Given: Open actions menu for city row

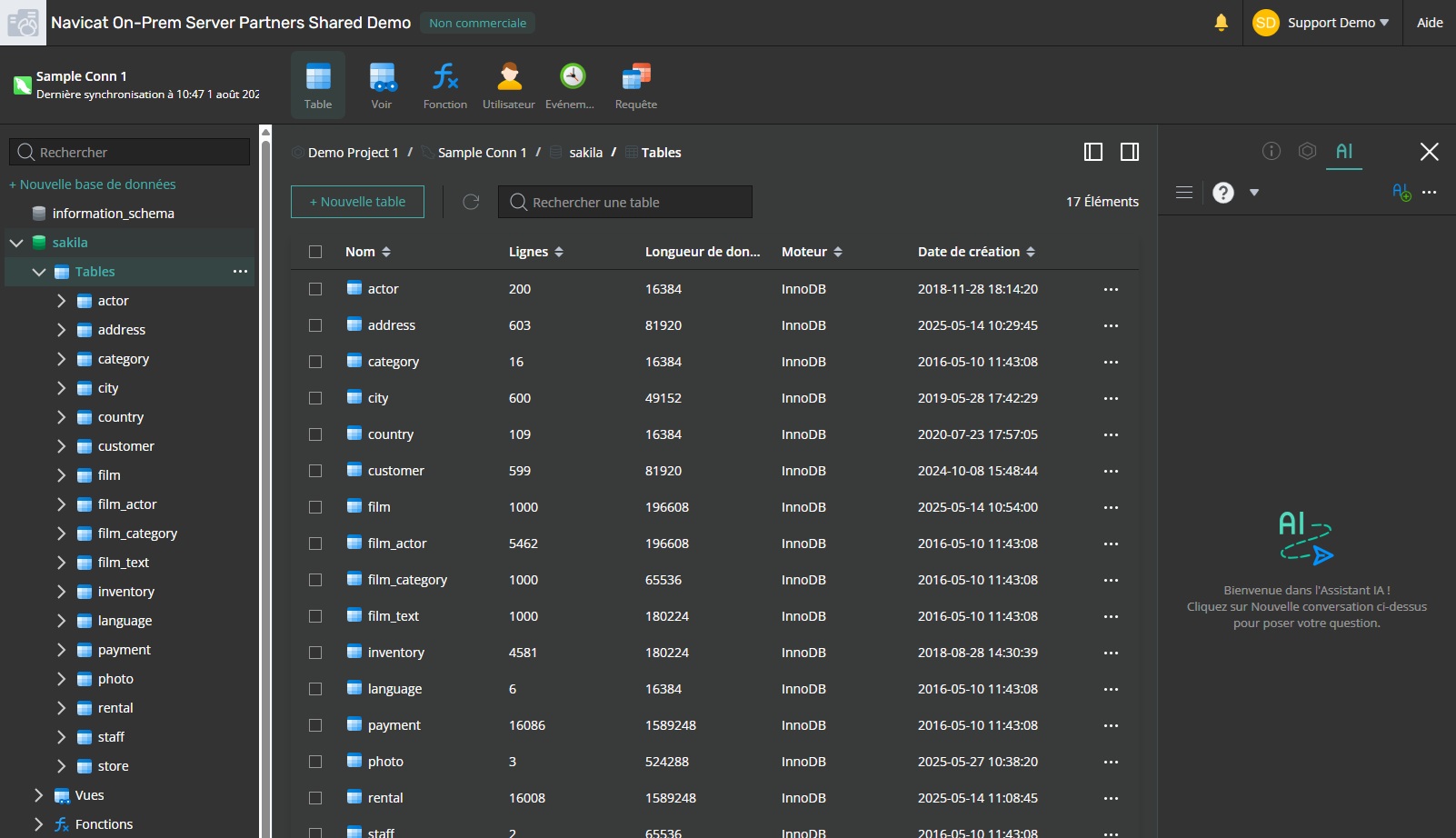Looking at the screenshot, I should click(1111, 398).
